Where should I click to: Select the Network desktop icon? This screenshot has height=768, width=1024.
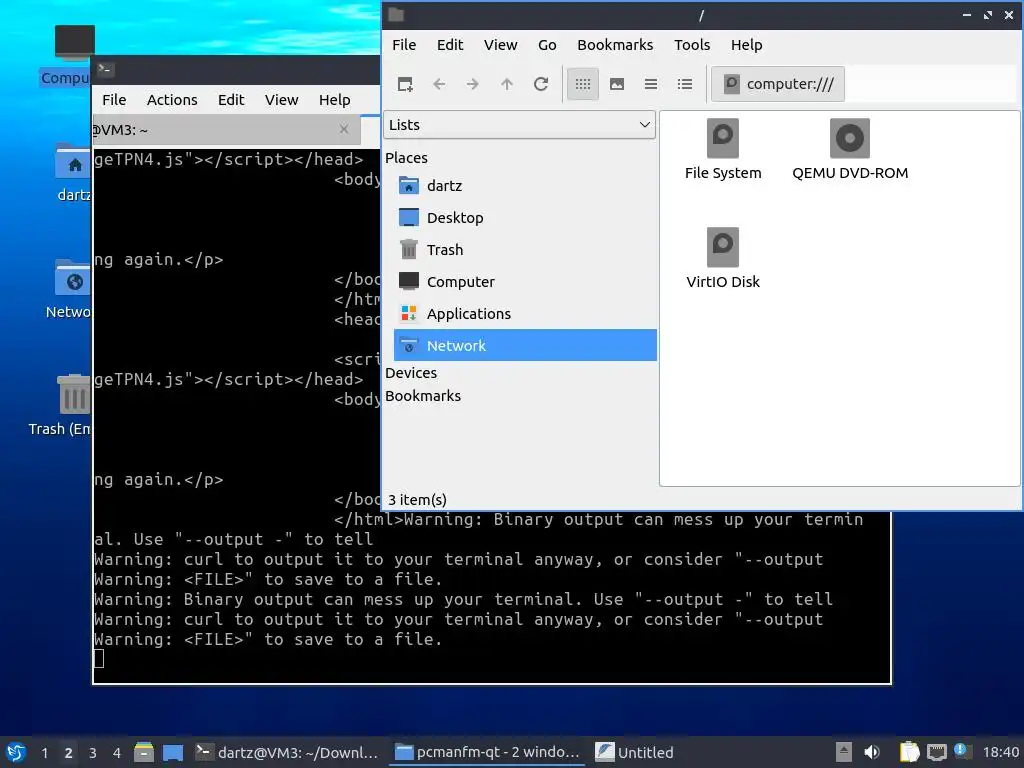[x=68, y=289]
